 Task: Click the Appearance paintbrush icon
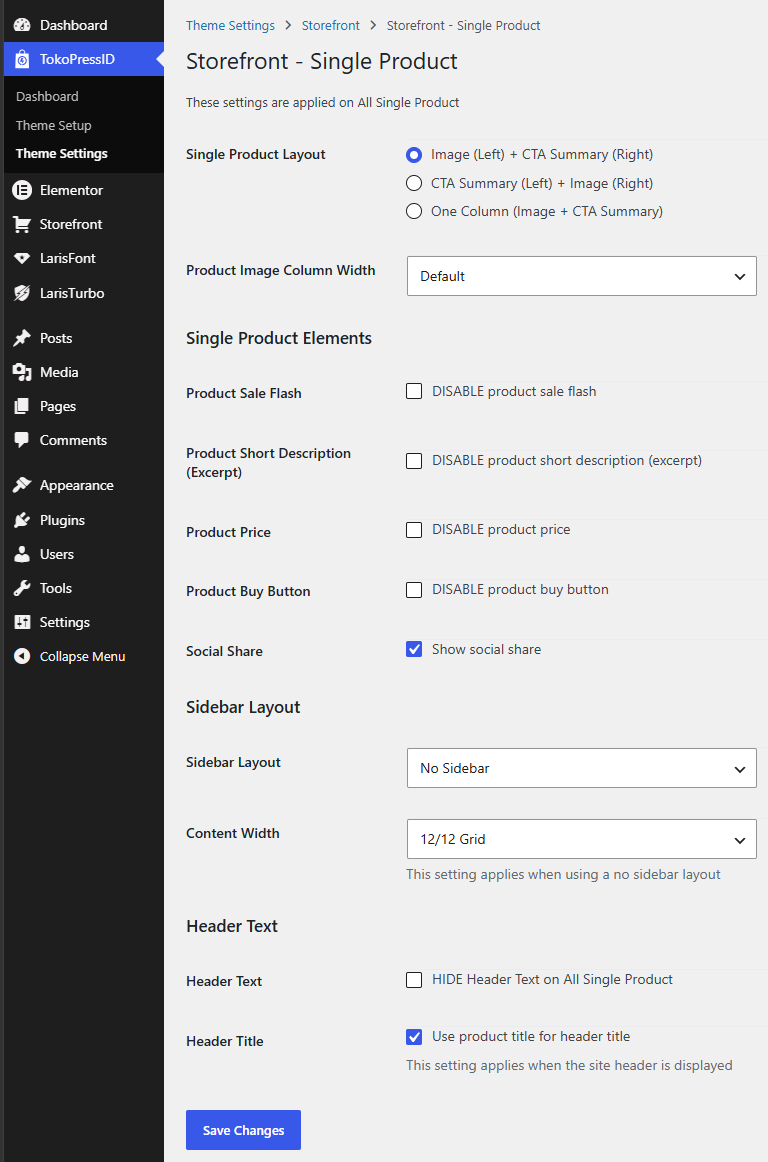(x=22, y=485)
